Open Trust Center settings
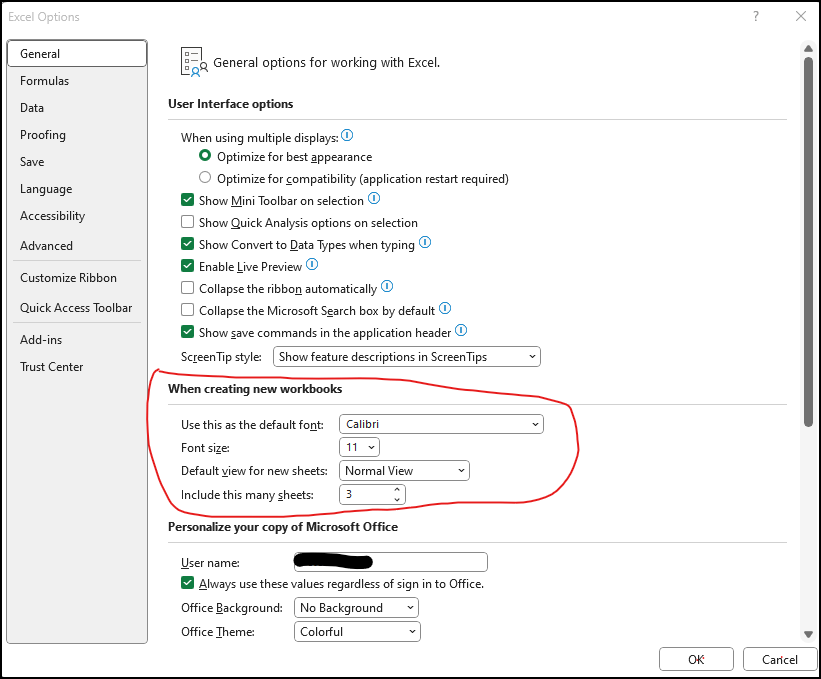Image resolution: width=821 pixels, height=679 pixels. coord(77,367)
